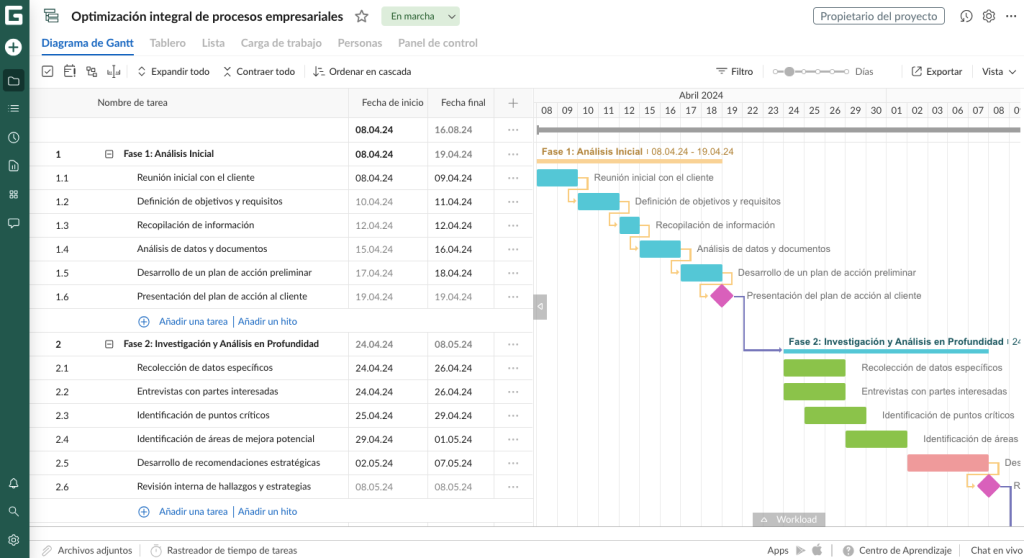Image resolution: width=1024 pixels, height=558 pixels.
Task: Toggle the select-tasks checkbox in toolbar
Action: tap(48, 71)
